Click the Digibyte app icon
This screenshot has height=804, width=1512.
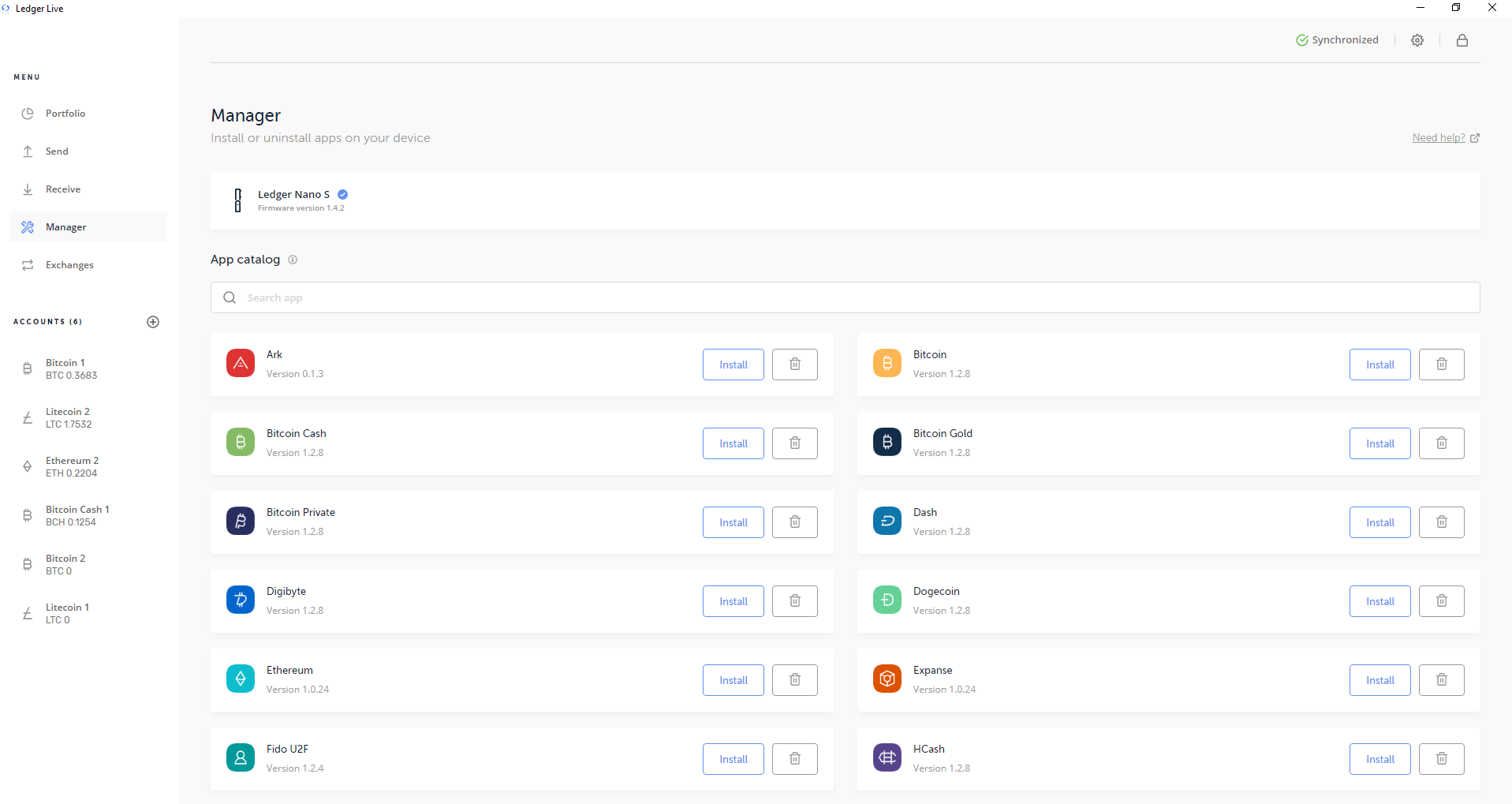(241, 600)
